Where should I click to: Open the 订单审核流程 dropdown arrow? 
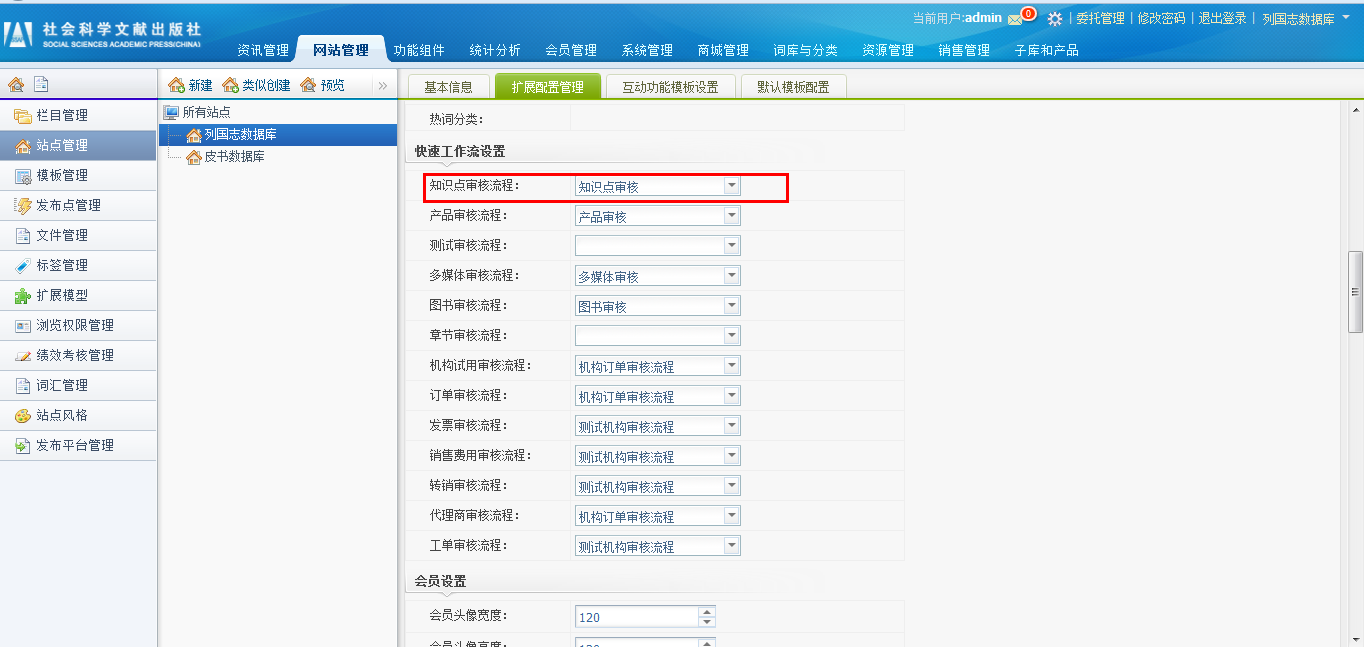pos(732,396)
